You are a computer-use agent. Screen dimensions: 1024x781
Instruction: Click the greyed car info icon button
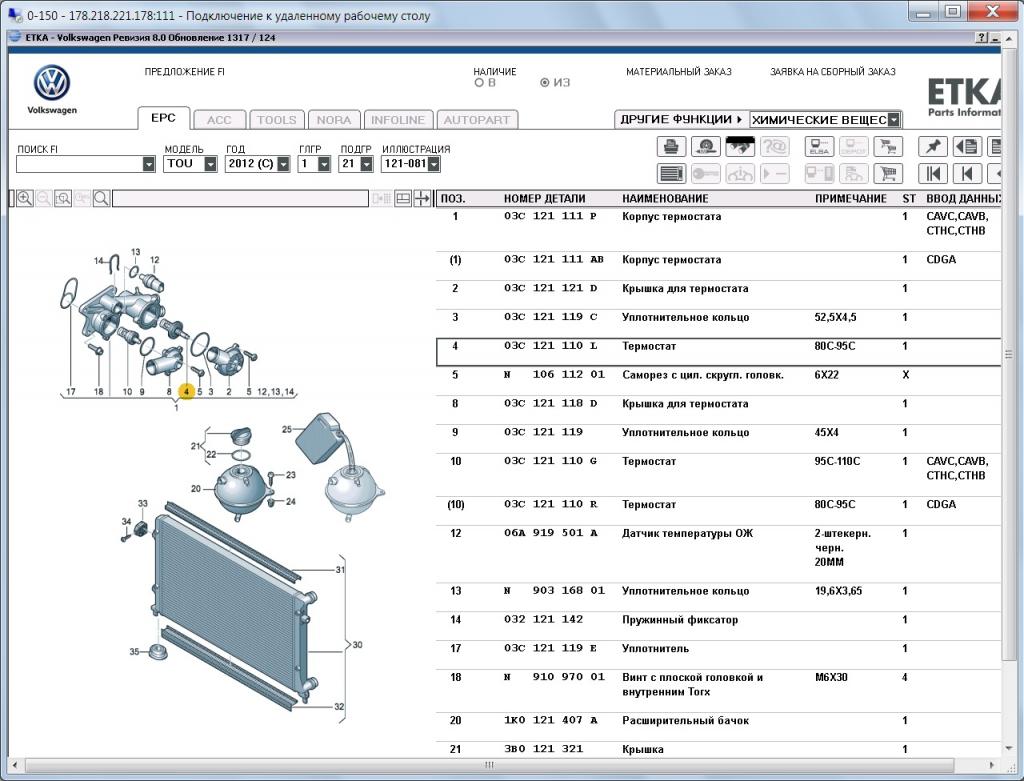[739, 174]
